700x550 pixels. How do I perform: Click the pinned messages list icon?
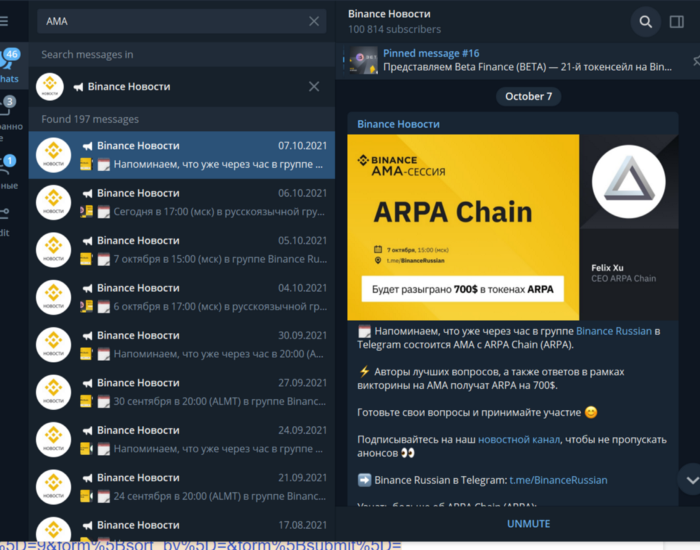click(696, 60)
